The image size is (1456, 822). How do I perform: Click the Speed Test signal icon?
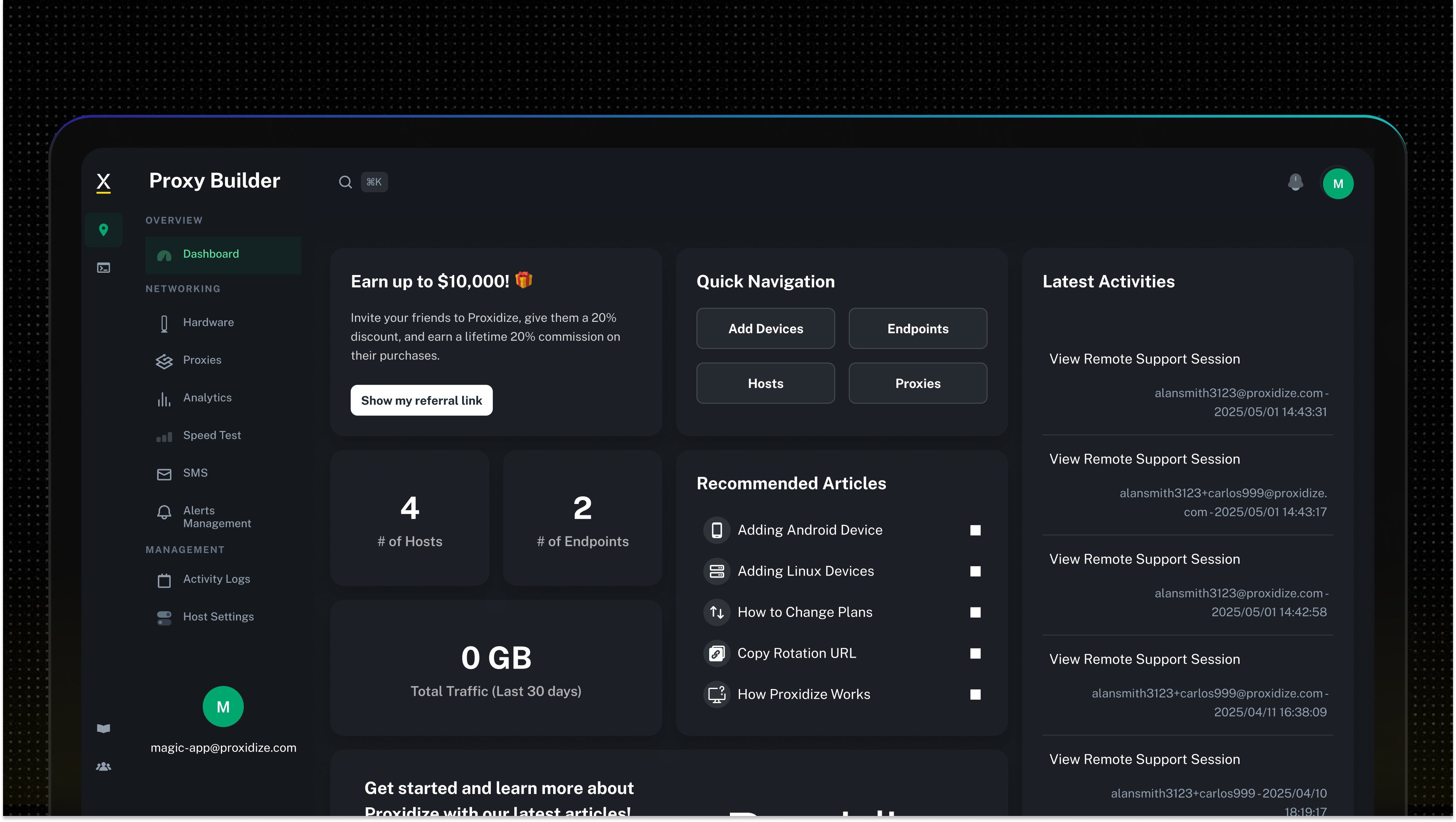click(x=164, y=437)
